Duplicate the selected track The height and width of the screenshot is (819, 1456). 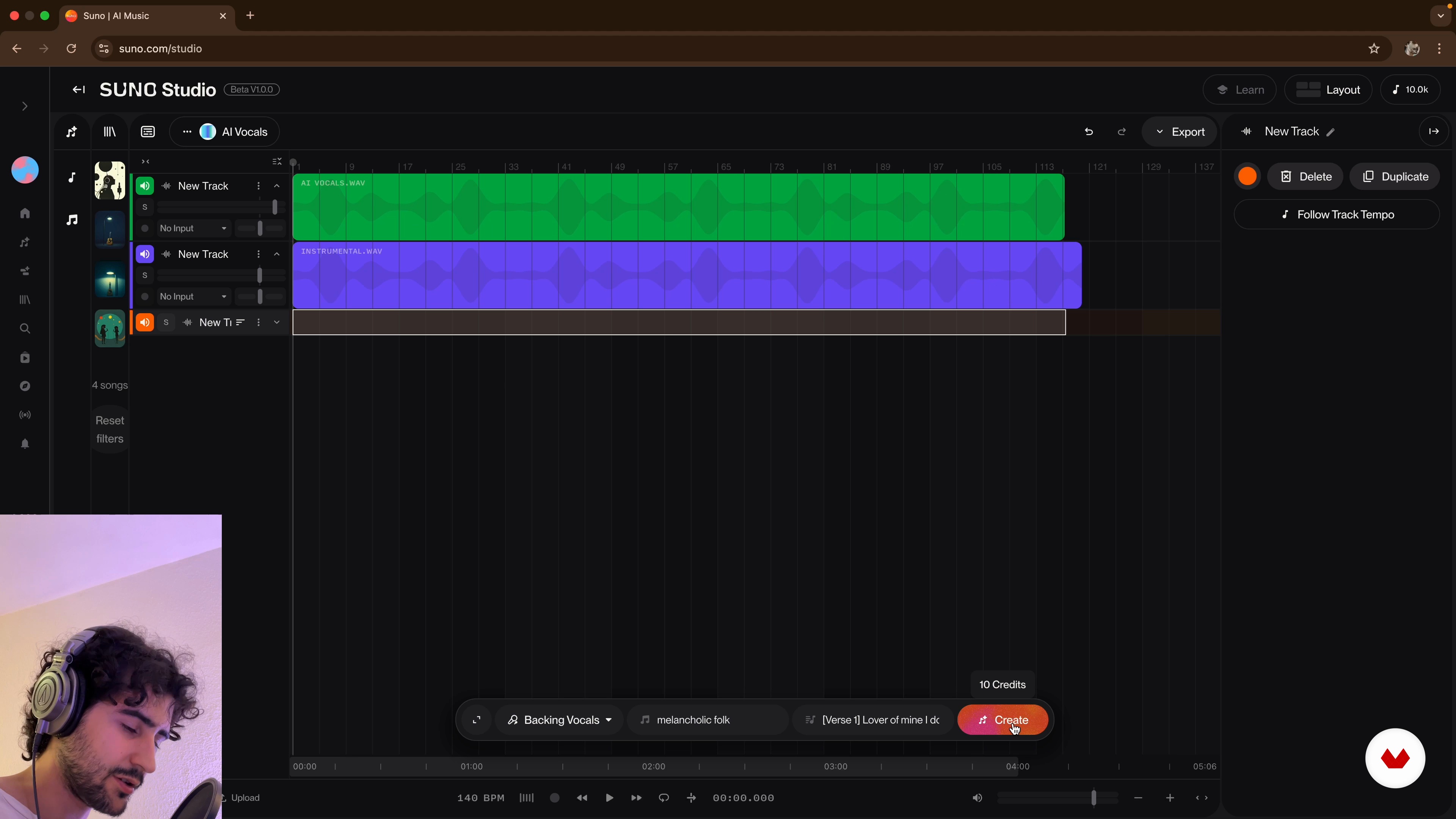1395,176
